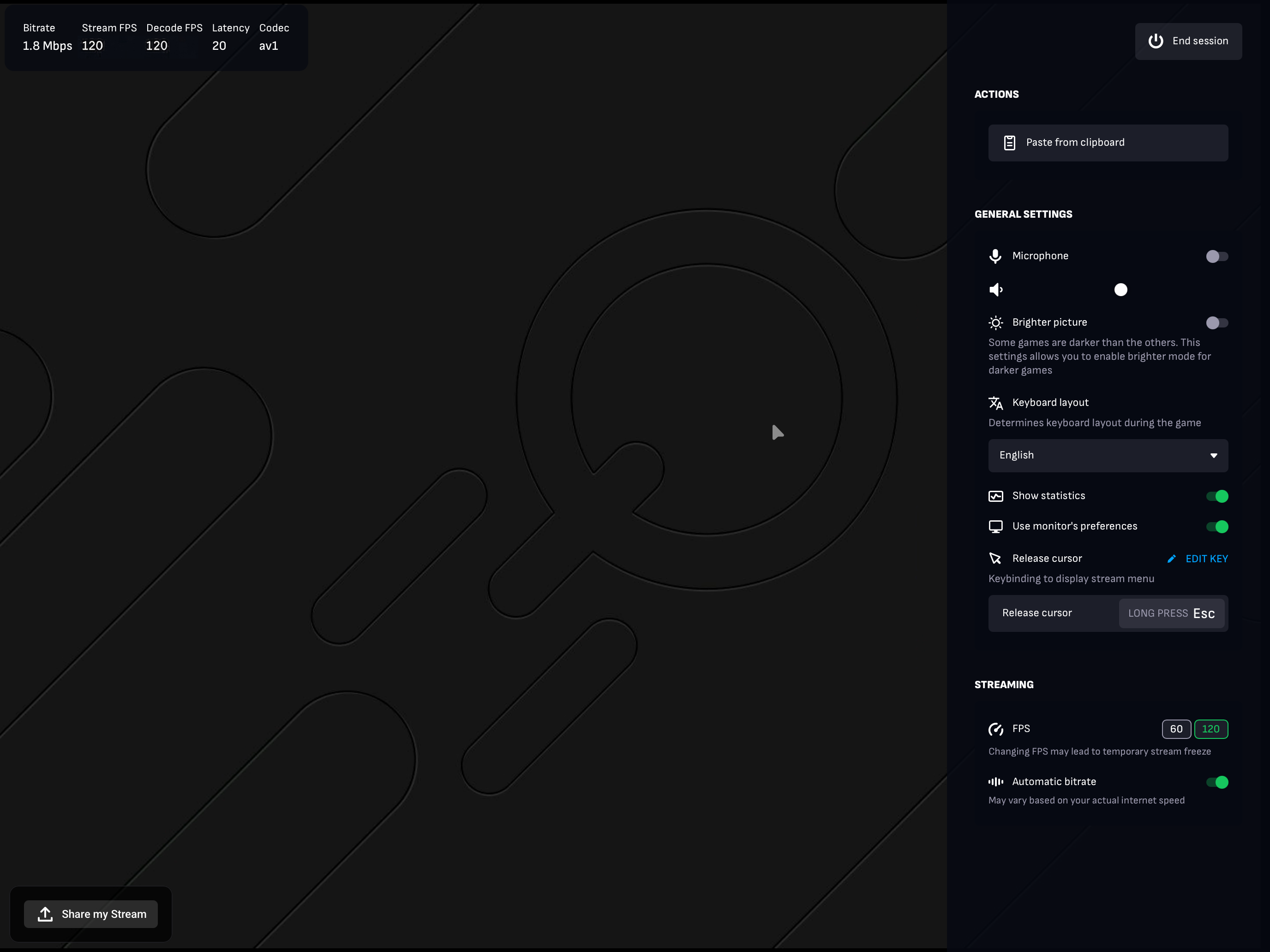Click the Keyboard layout translate icon
This screenshot has height=952, width=1270.
(996, 403)
